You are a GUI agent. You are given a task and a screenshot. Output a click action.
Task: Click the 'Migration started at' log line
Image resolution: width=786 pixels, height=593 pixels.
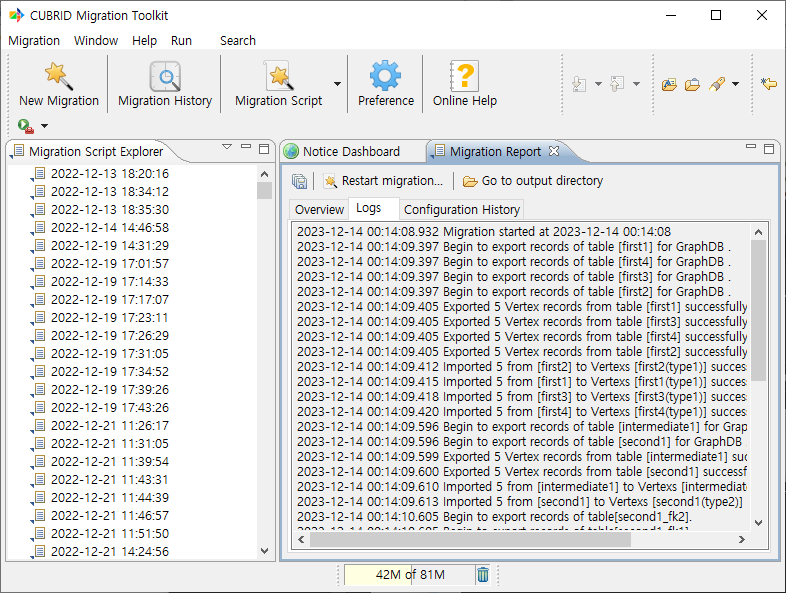click(x=484, y=232)
